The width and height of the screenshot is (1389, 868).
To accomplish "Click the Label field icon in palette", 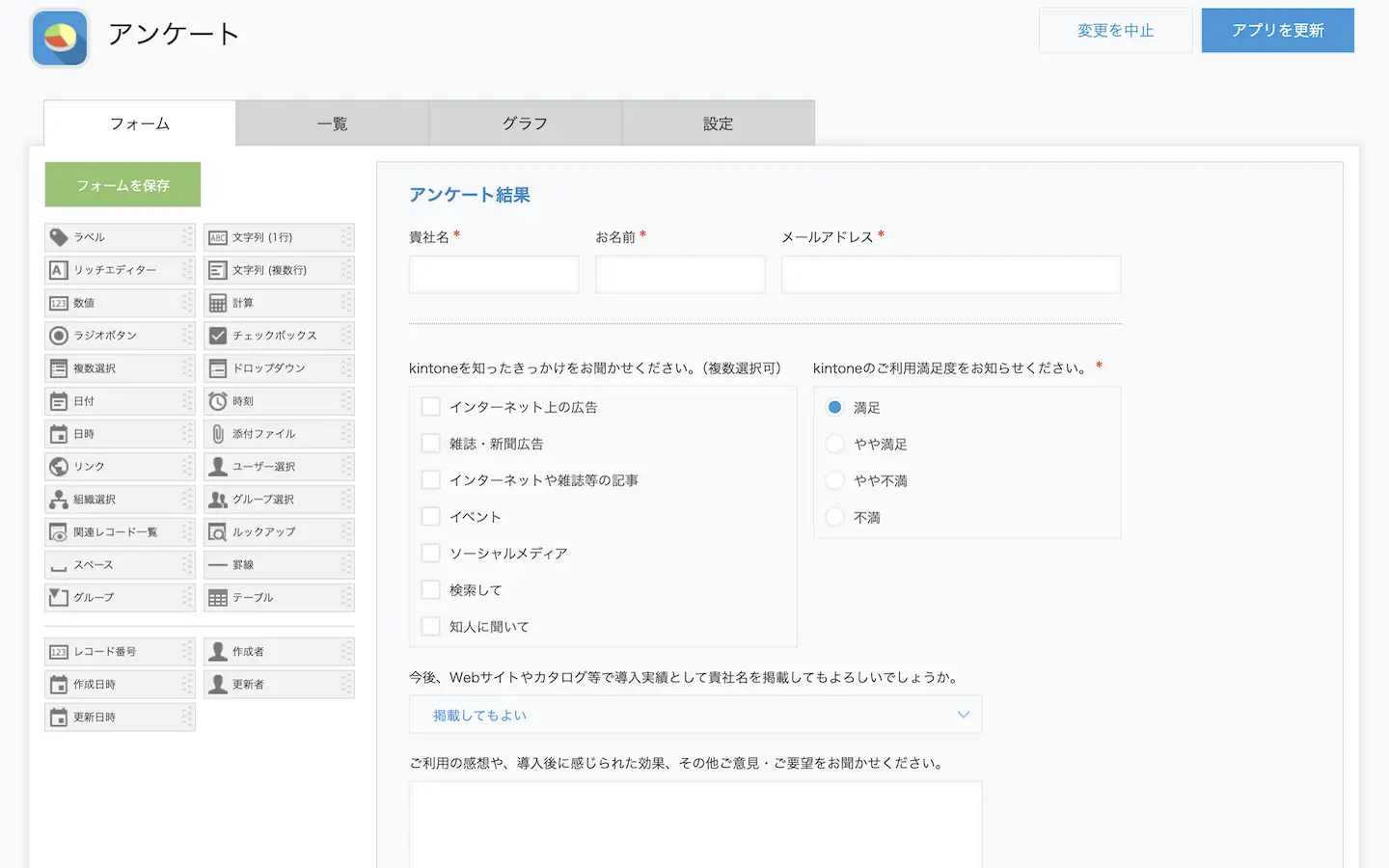I will pos(59,237).
